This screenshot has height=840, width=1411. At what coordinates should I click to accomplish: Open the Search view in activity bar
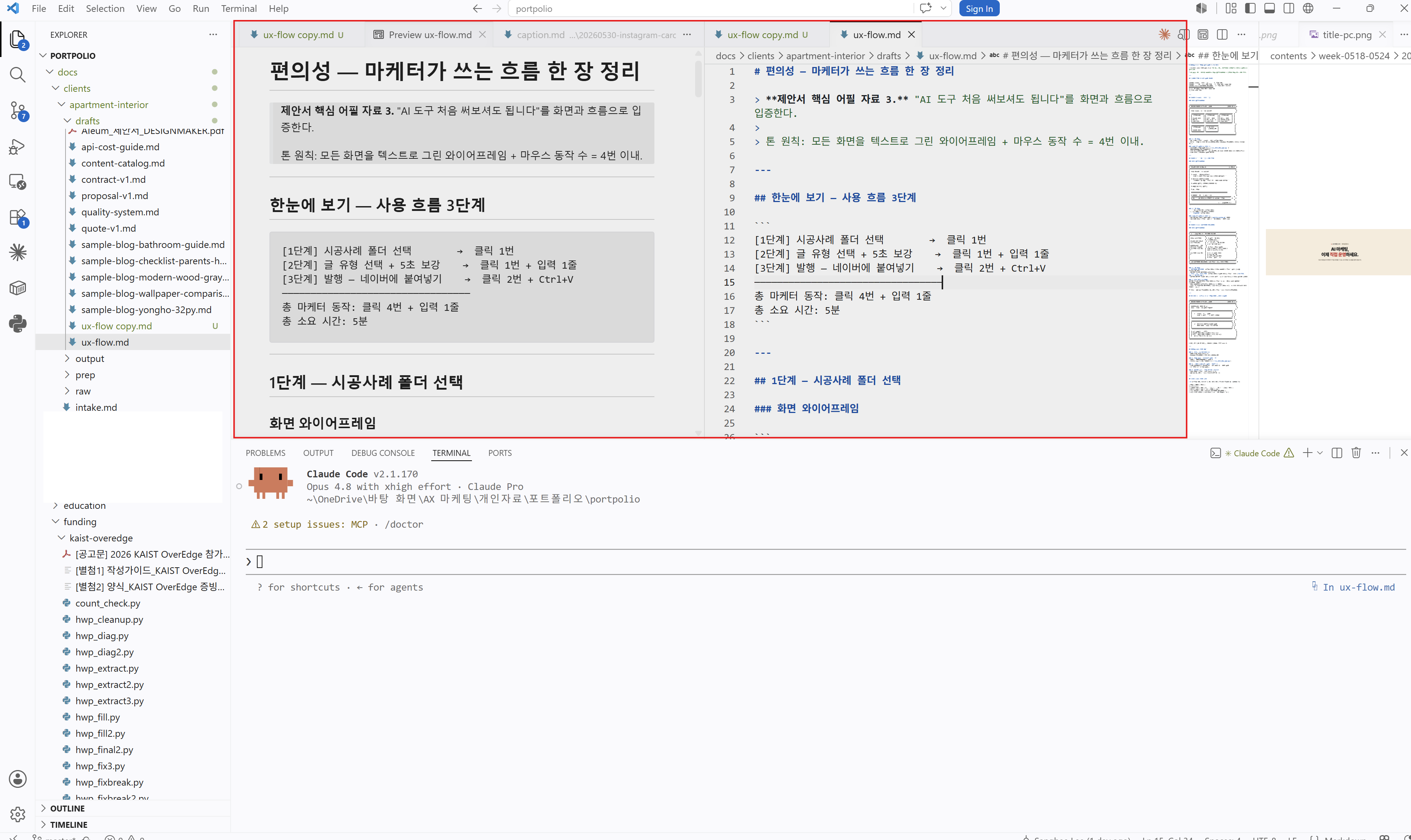coord(17,75)
